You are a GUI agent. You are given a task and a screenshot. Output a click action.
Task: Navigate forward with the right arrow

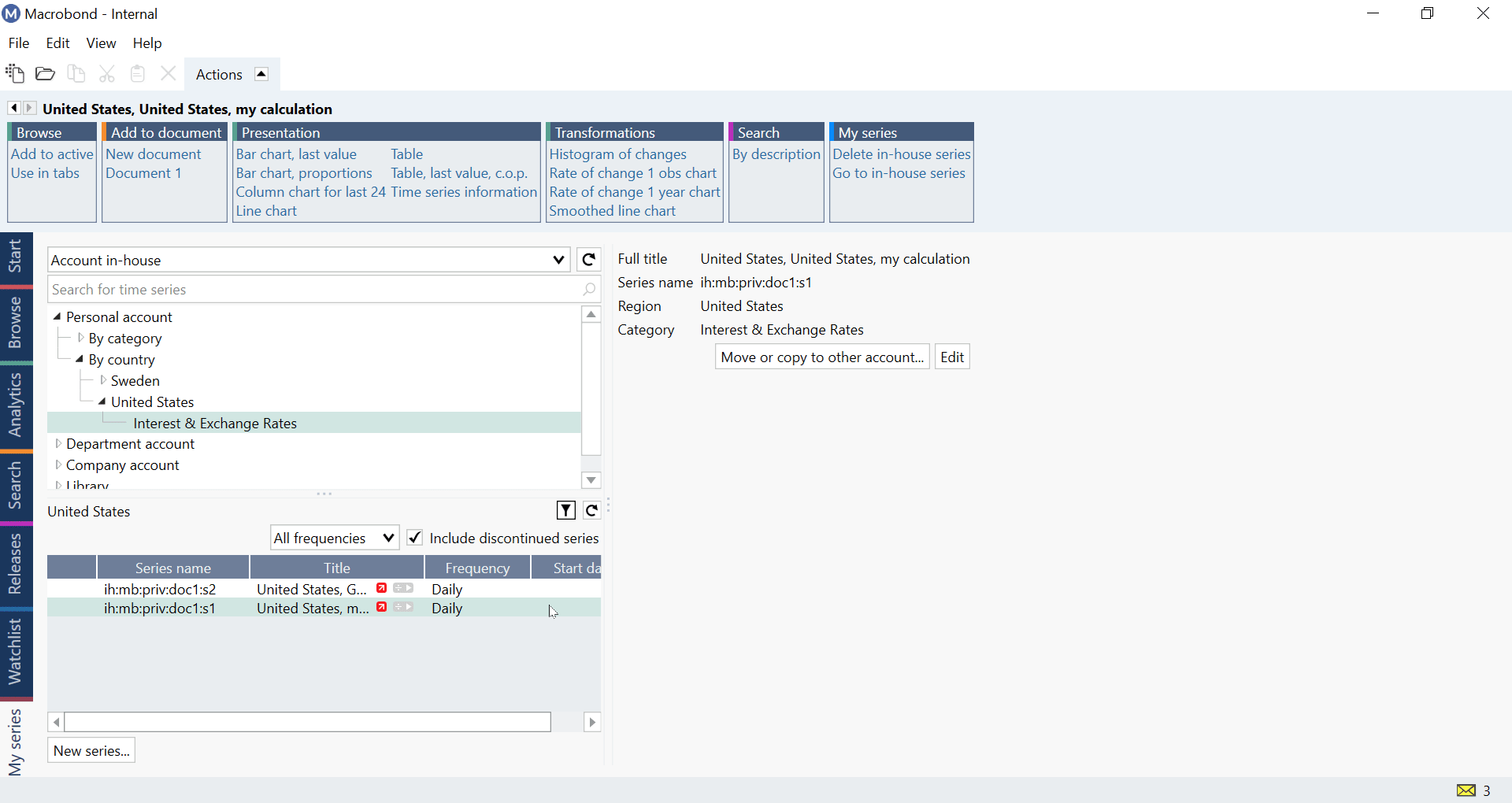(29, 108)
